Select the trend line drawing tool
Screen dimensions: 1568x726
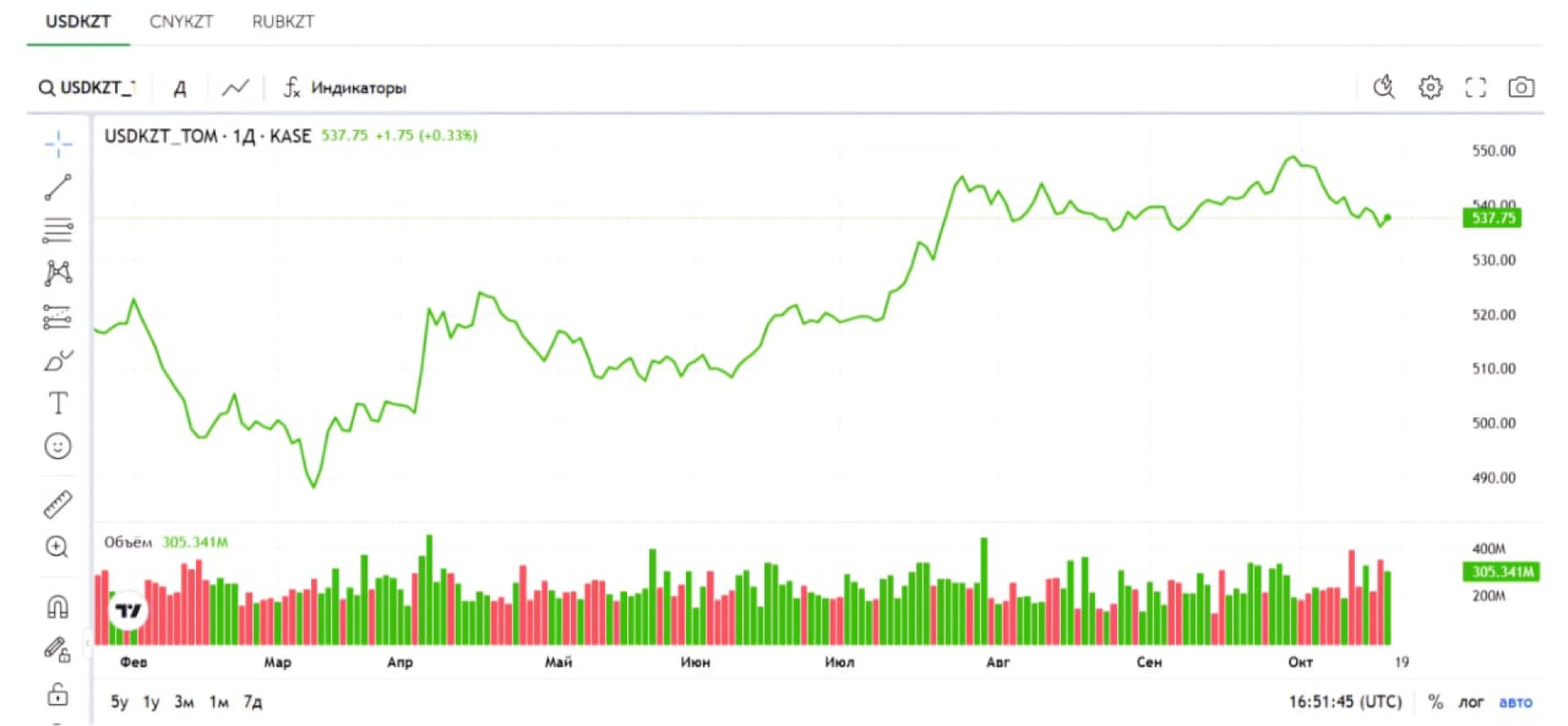click(58, 187)
